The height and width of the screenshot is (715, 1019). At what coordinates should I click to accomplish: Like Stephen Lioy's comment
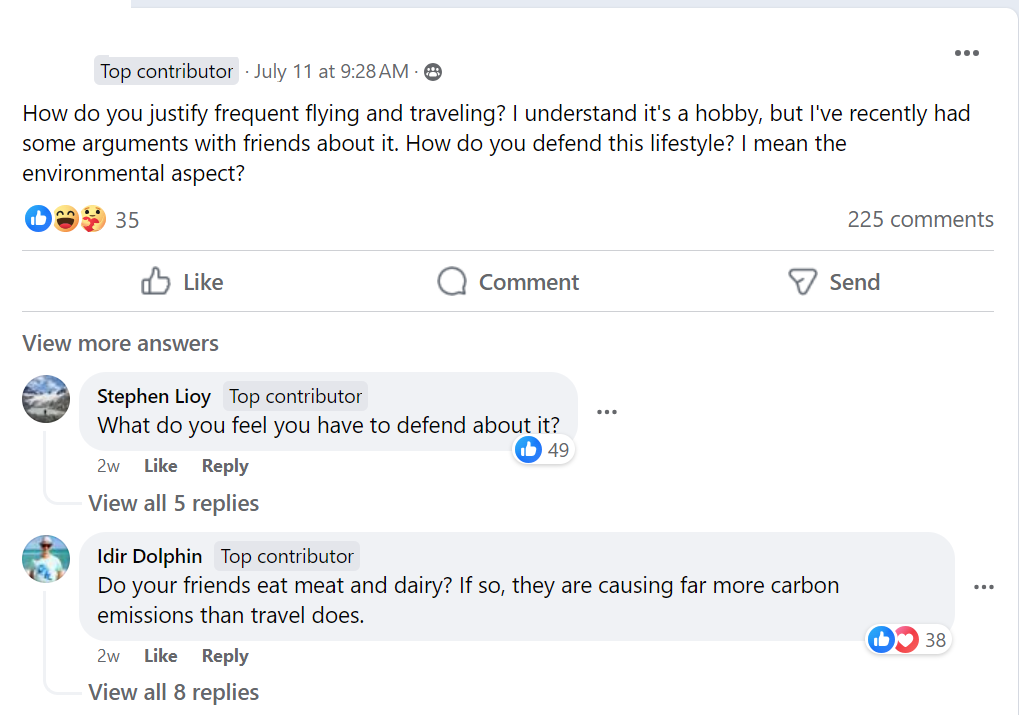pyautogui.click(x=160, y=466)
